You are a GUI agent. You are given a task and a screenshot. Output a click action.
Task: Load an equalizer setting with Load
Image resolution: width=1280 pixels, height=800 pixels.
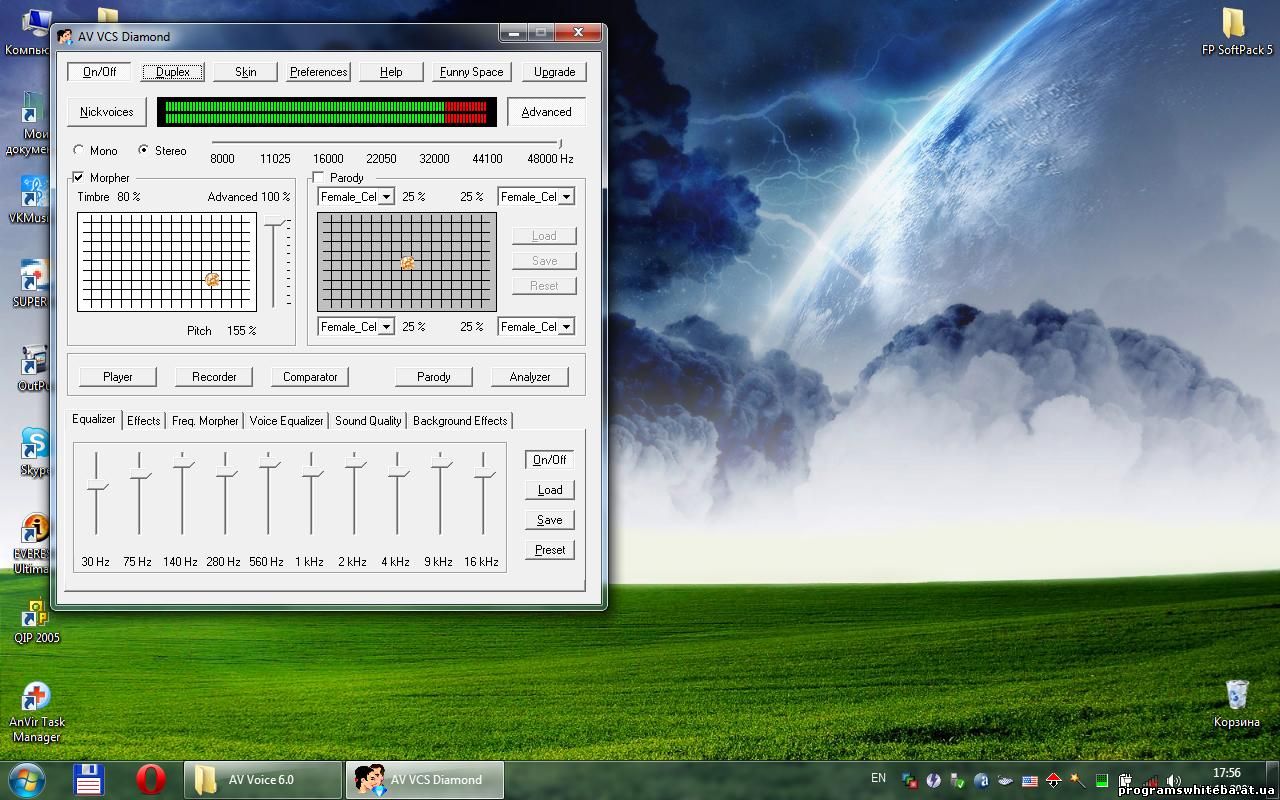pos(549,490)
